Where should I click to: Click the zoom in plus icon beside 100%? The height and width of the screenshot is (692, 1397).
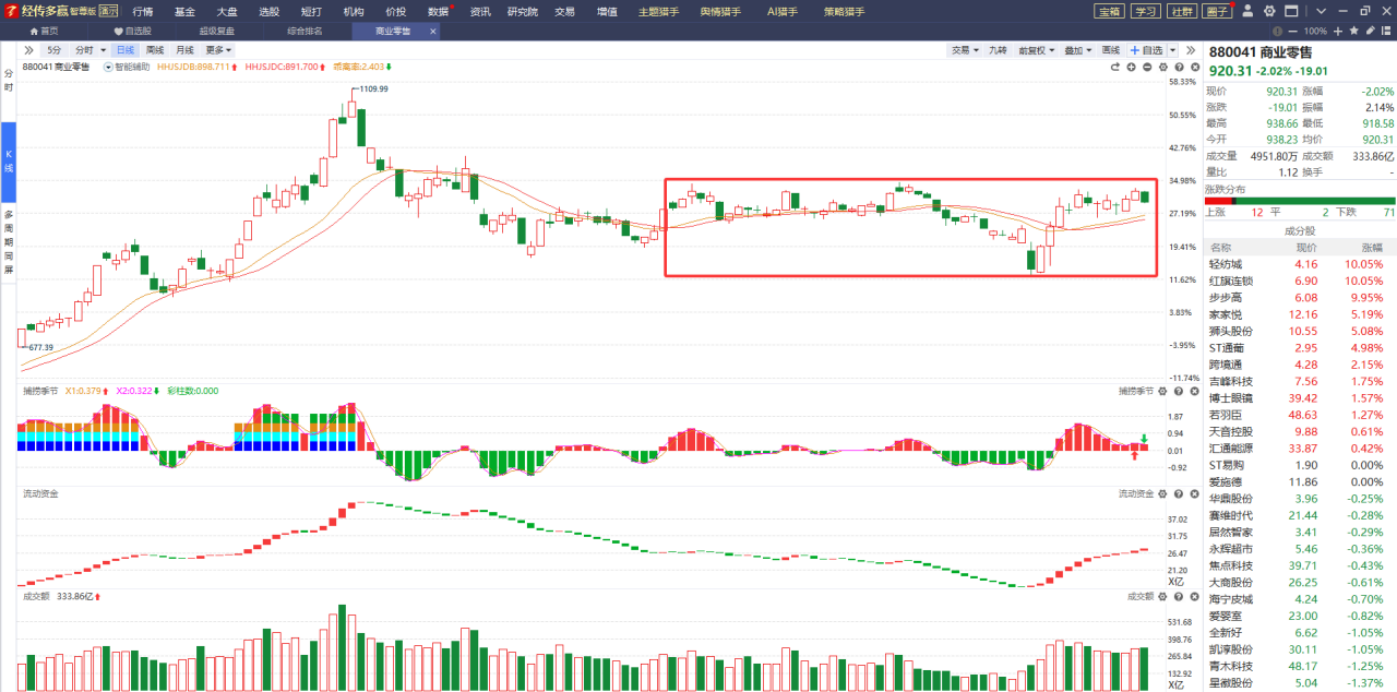pos(1337,31)
